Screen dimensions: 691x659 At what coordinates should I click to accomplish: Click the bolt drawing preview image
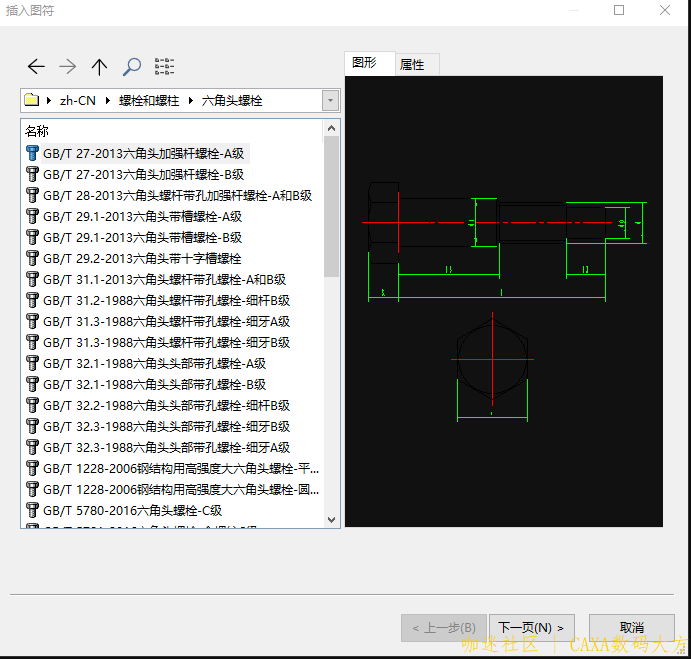pos(503,301)
